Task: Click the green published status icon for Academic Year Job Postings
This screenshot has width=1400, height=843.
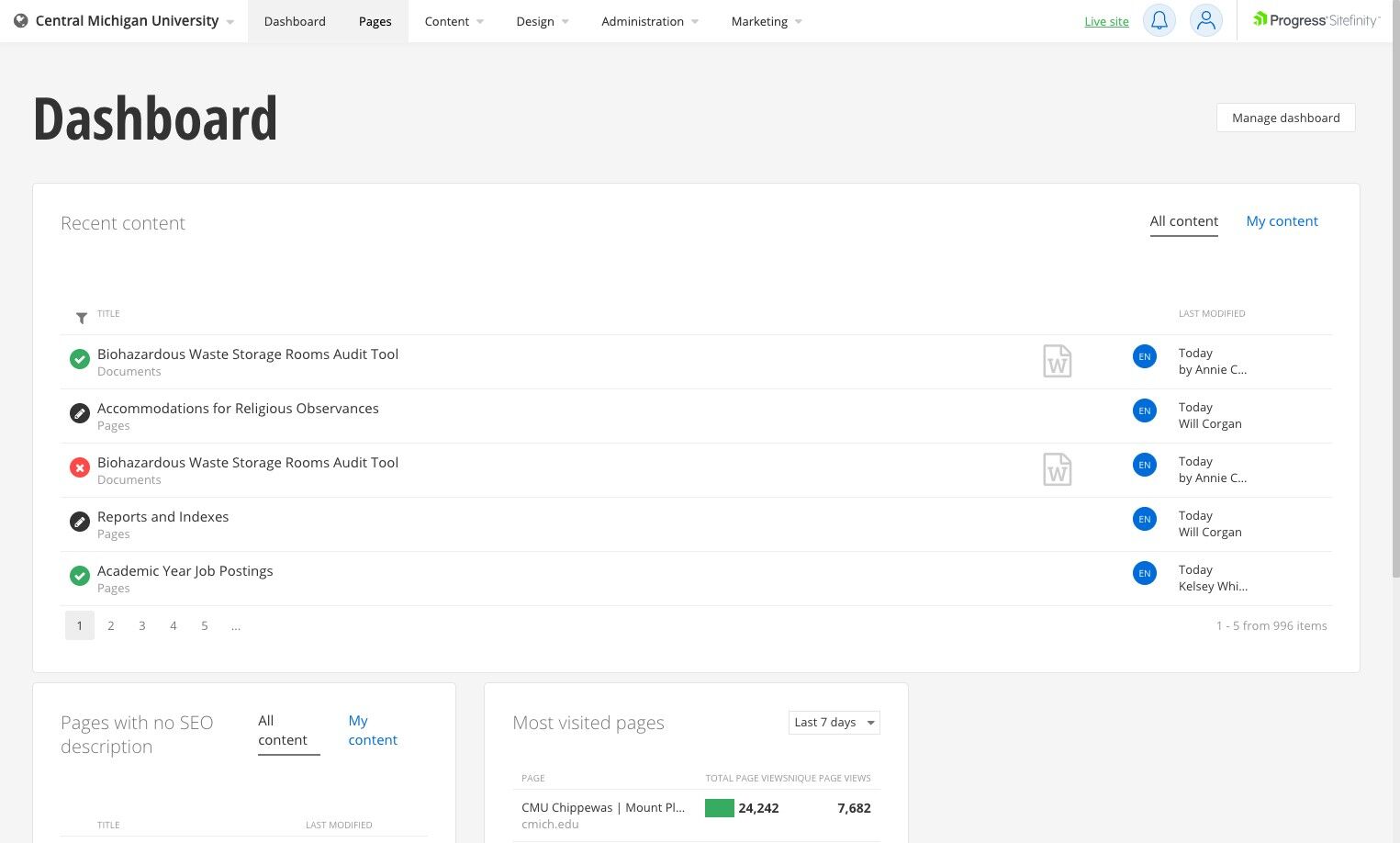Action: 80,576
